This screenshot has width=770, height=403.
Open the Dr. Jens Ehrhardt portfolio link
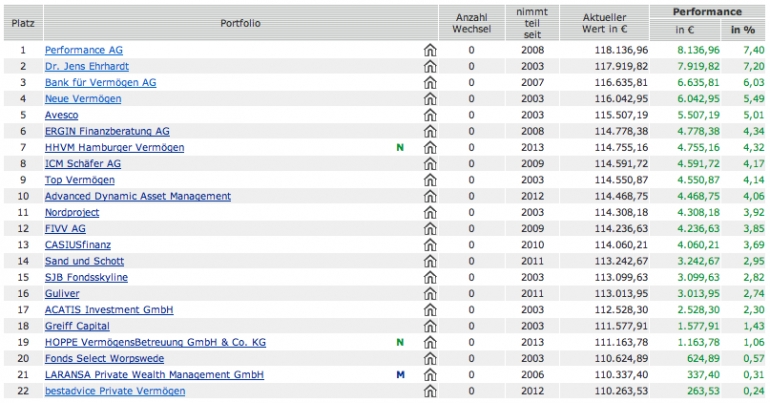click(x=87, y=66)
